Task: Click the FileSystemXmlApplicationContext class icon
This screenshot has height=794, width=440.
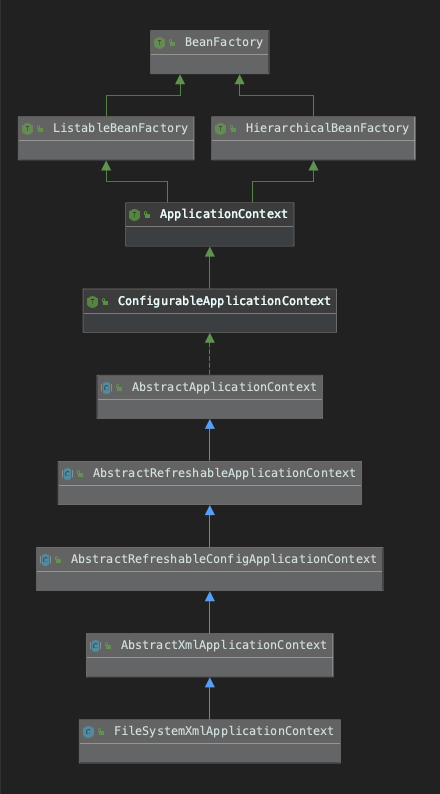Action: click(x=89, y=732)
